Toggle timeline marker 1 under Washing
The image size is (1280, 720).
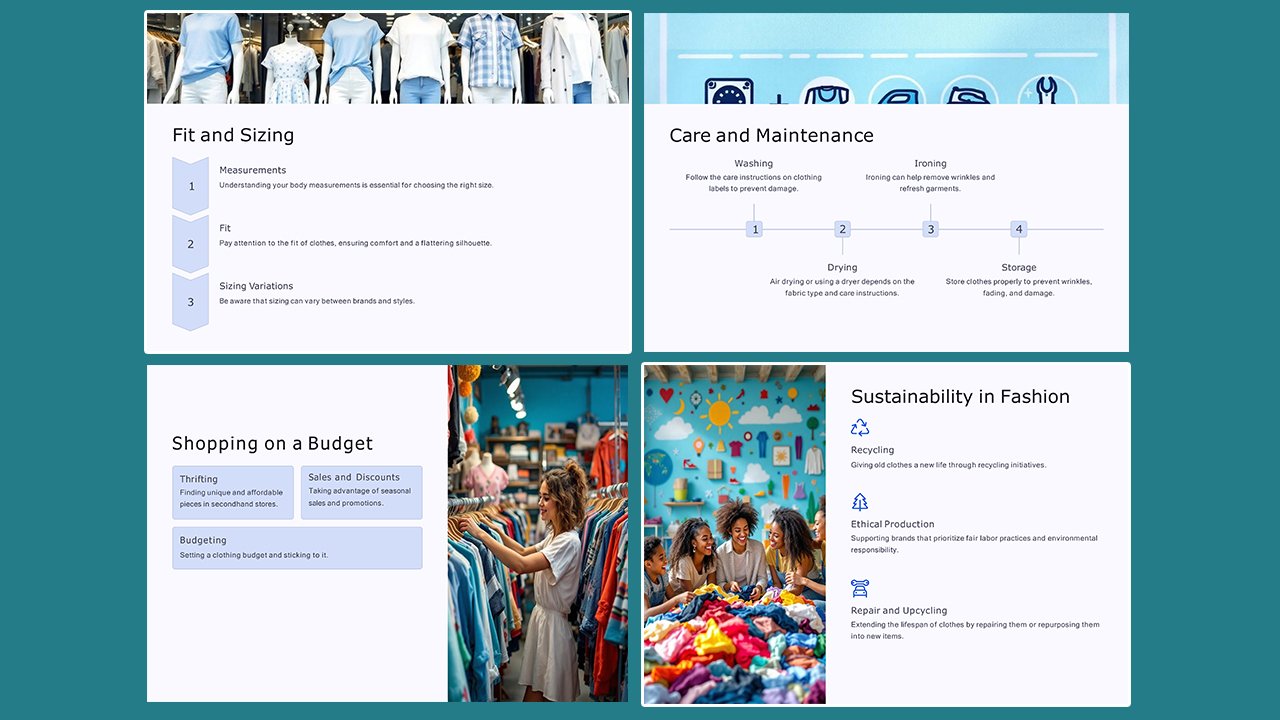tap(755, 228)
